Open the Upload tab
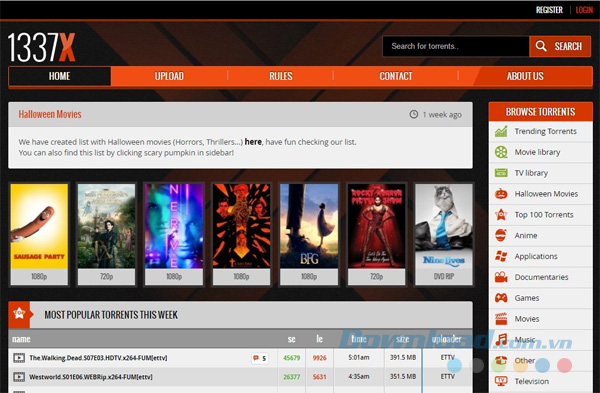The width and height of the screenshot is (600, 393). pyautogui.click(x=169, y=76)
